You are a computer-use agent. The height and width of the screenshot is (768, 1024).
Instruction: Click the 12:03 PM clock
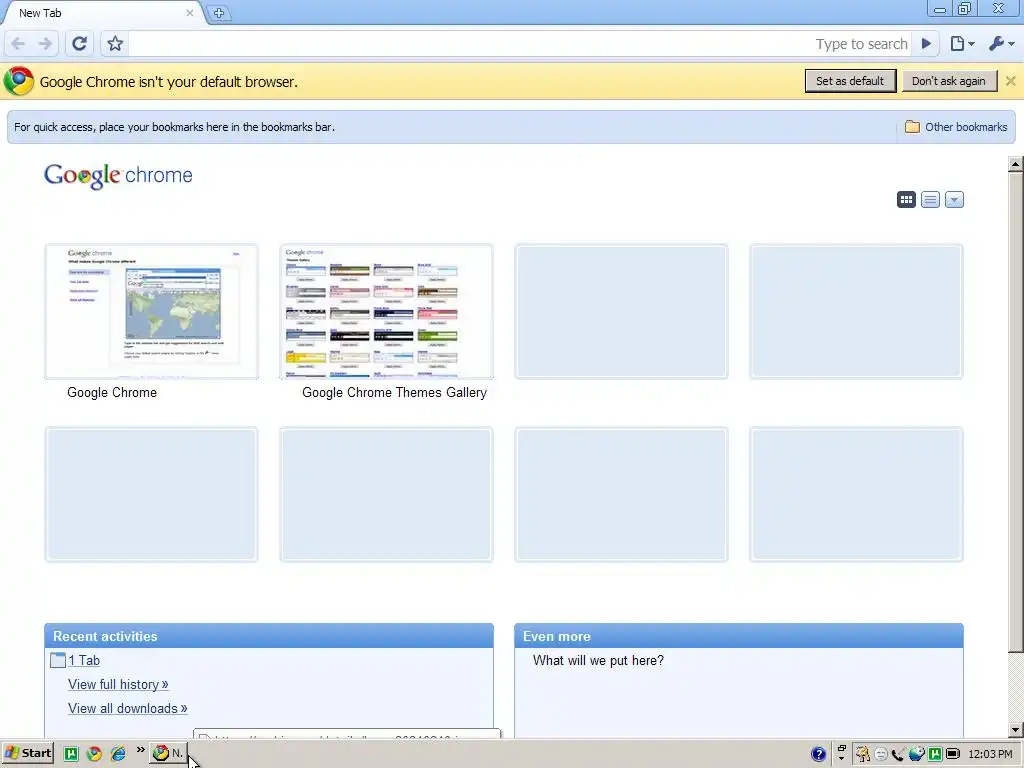[990, 754]
